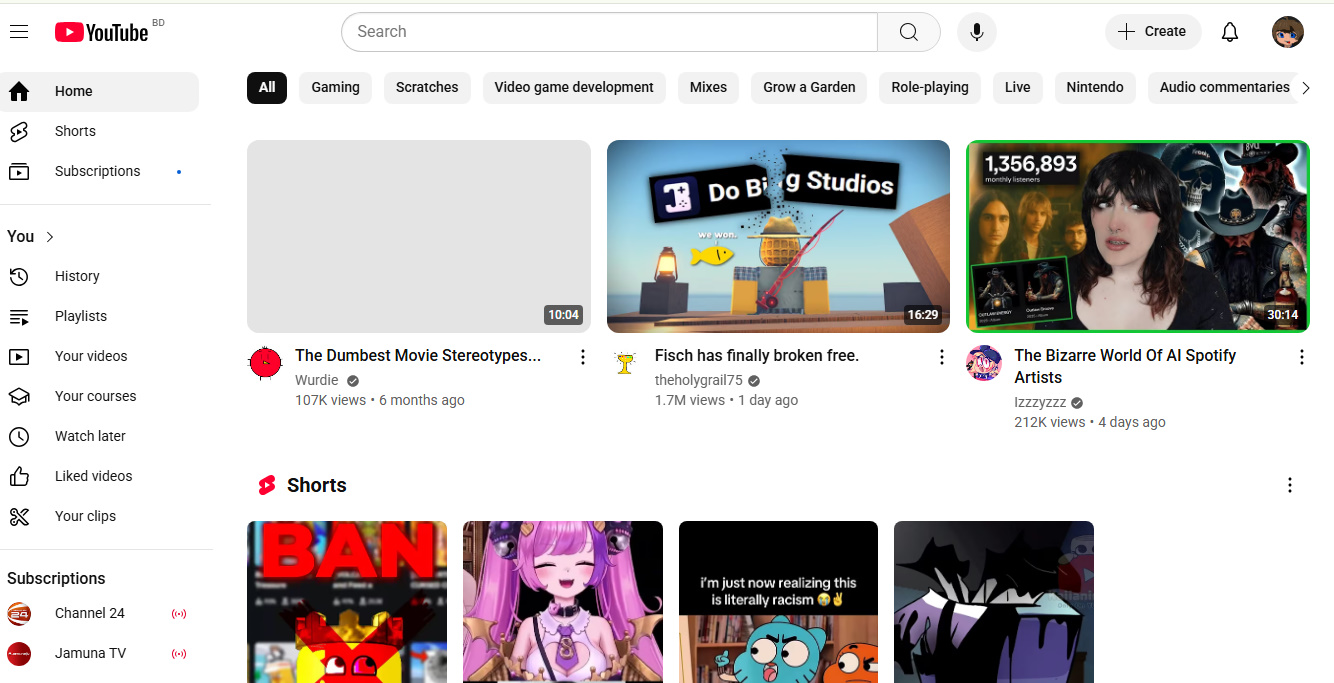Click the Liked videos thumbs-up icon

point(19,476)
